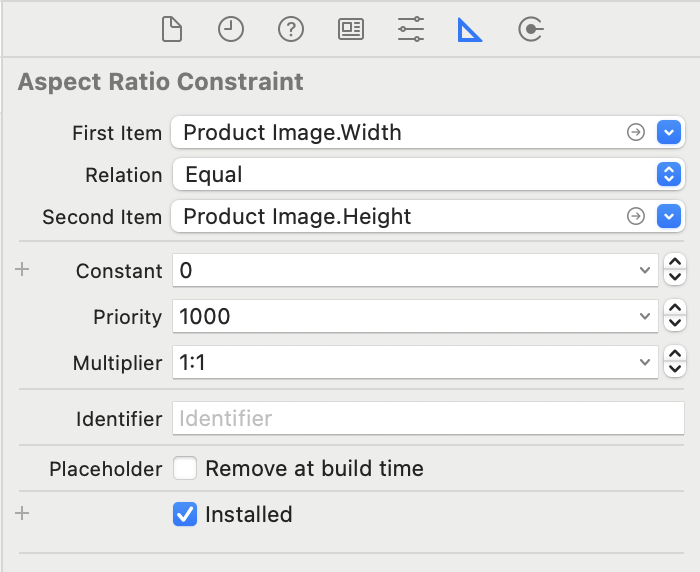Open the Attributes inspector tab
Viewport: 700px width, 572px height.
411,30
